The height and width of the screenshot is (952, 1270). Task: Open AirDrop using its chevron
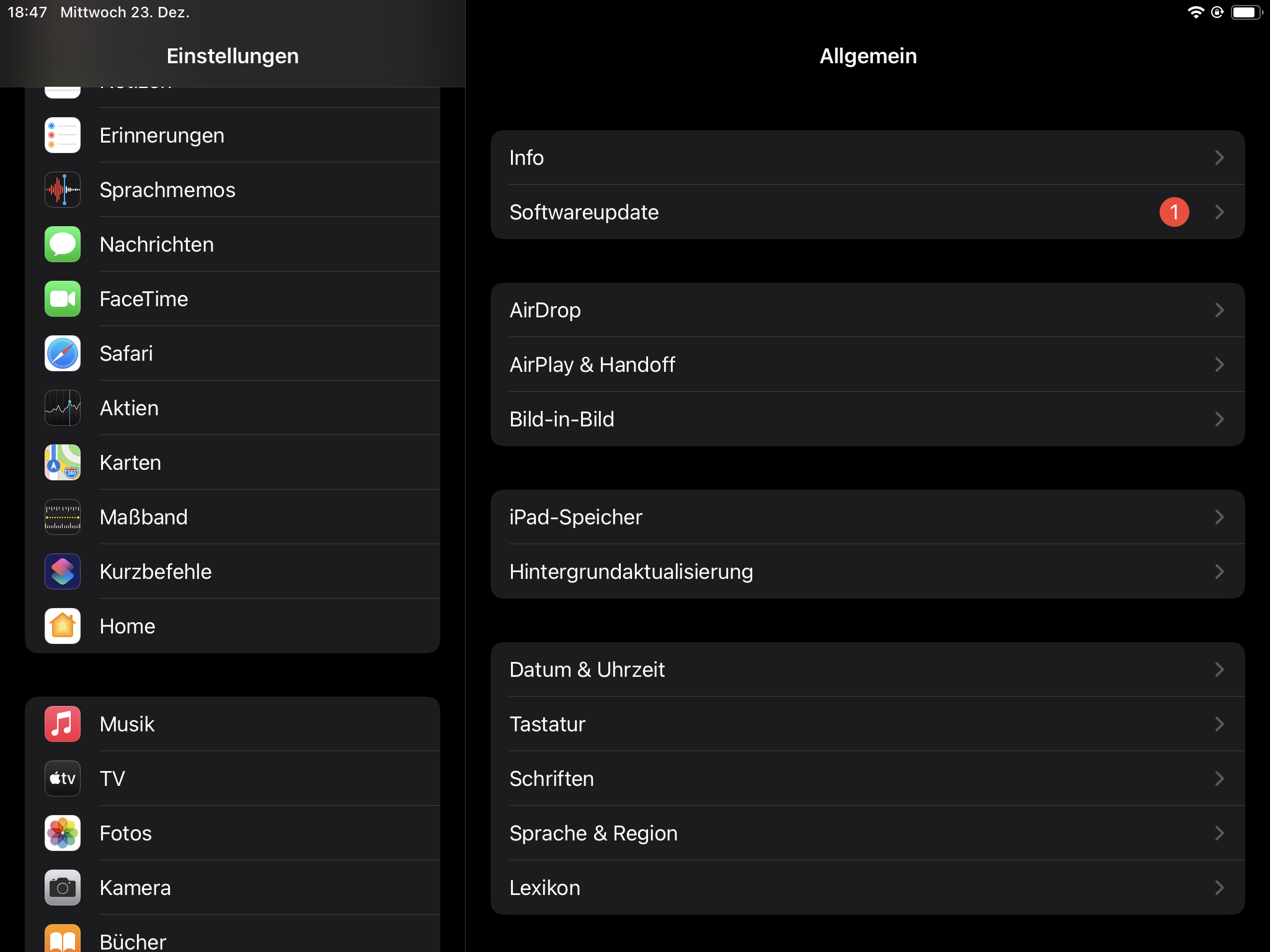(x=1219, y=310)
